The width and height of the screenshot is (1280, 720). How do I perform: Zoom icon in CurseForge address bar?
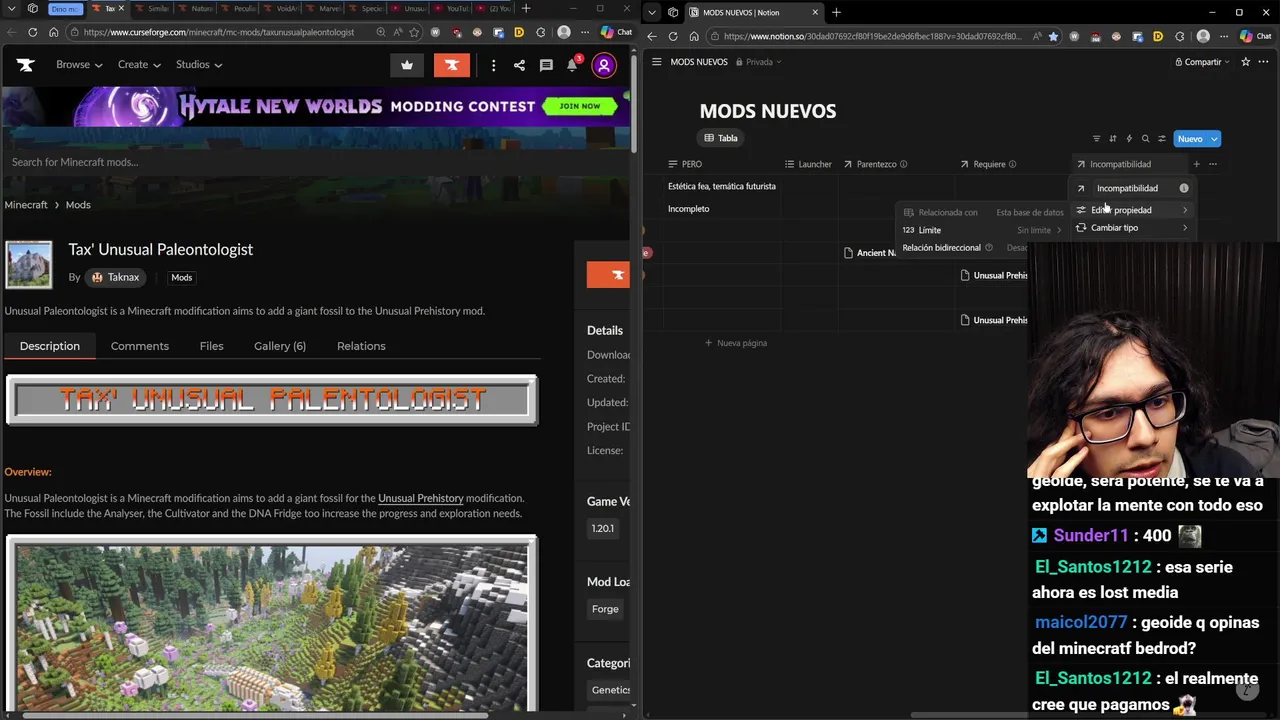[x=380, y=32]
